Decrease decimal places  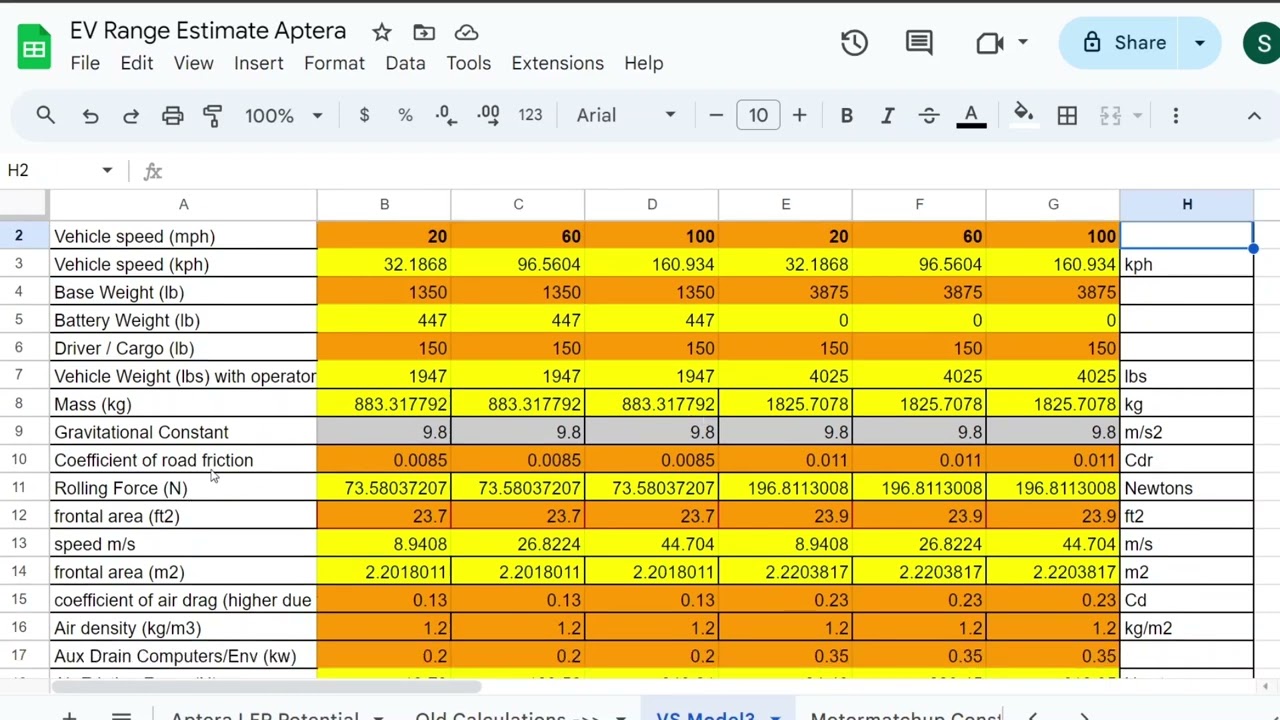(446, 115)
